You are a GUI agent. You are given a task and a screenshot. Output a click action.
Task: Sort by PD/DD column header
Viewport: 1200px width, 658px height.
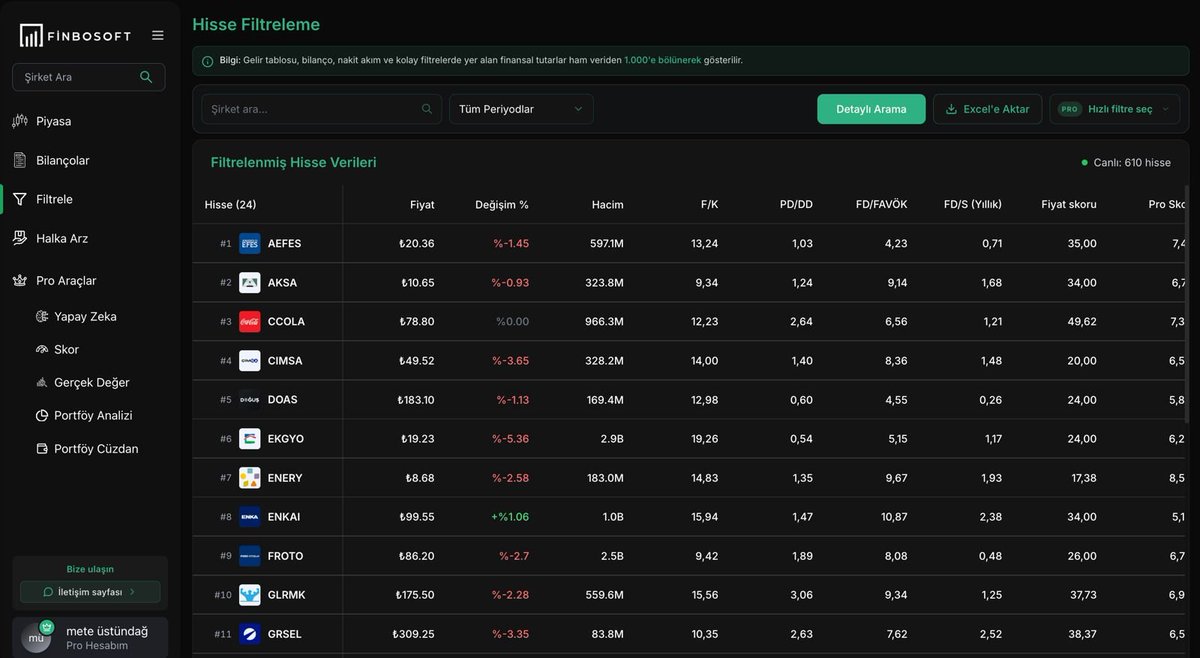tap(796, 205)
